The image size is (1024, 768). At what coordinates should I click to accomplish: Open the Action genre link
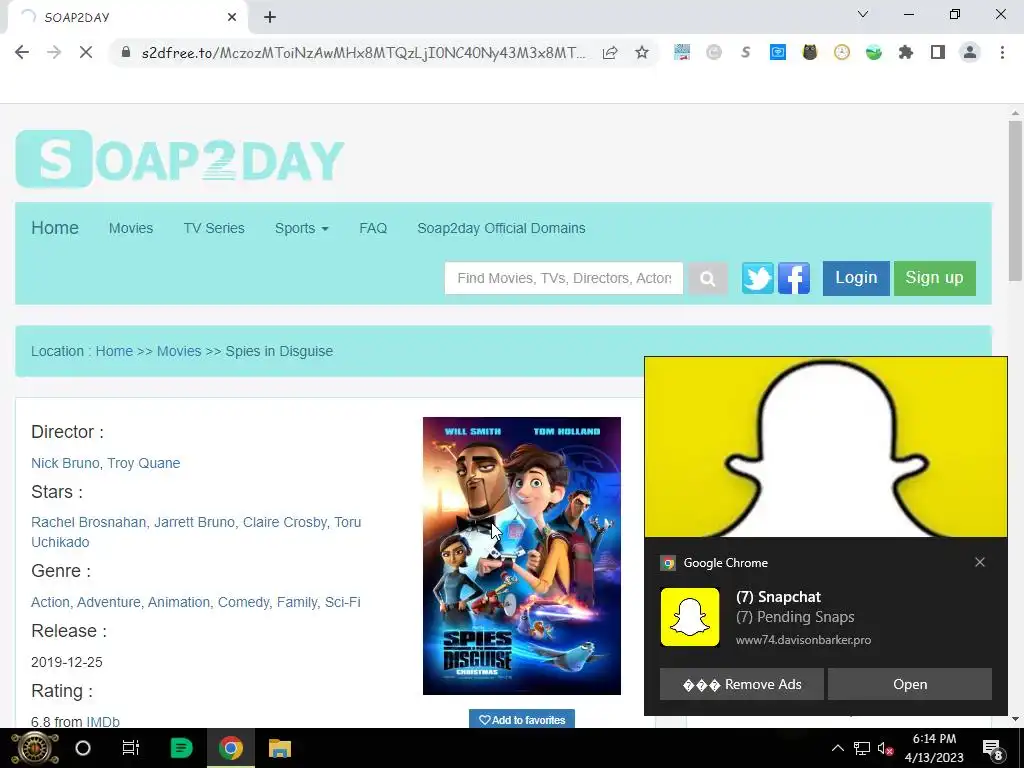click(50, 602)
